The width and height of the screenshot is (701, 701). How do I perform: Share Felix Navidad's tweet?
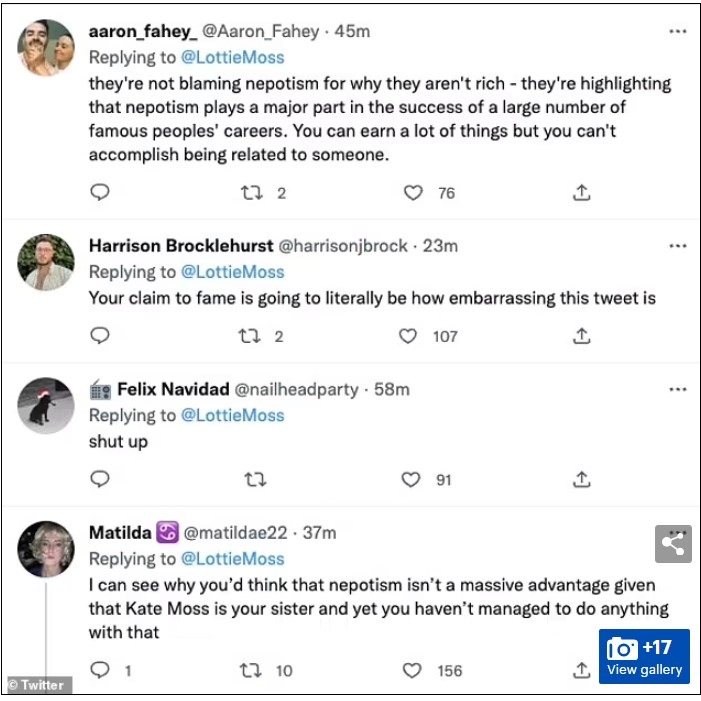582,480
